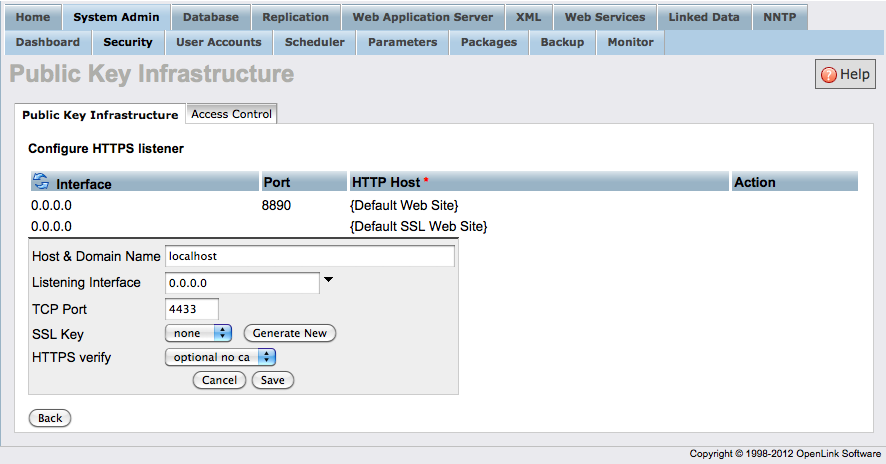This screenshot has width=886, height=464.
Task: Open the SSL Key dropdown
Action: tap(198, 333)
